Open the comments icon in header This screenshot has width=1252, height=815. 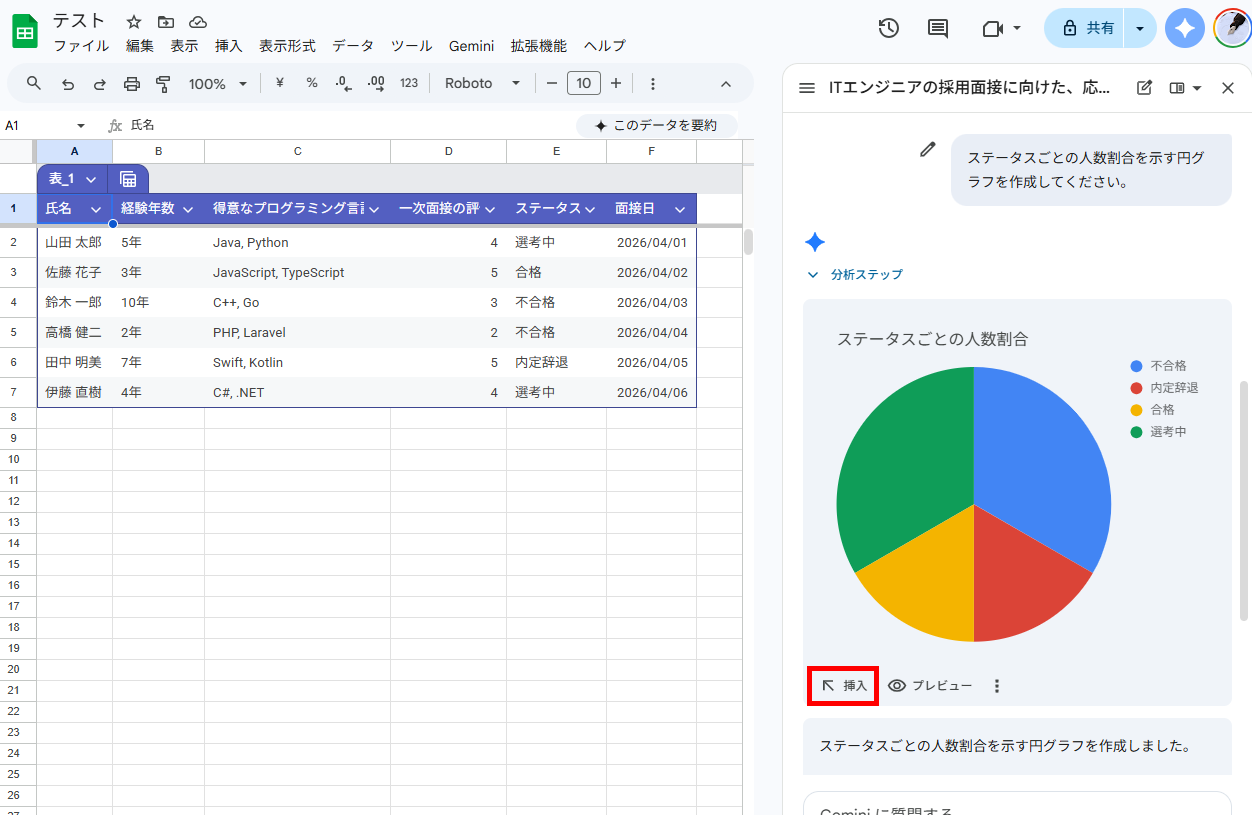pyautogui.click(x=938, y=28)
